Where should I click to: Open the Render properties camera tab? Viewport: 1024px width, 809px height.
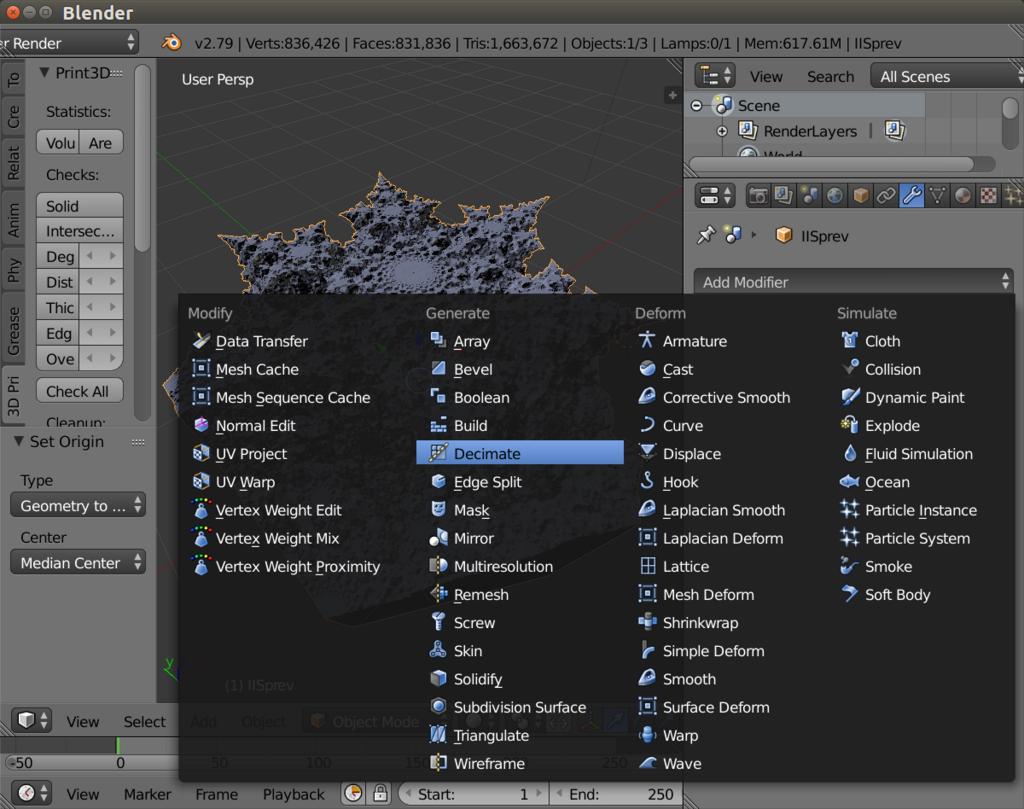pos(758,195)
